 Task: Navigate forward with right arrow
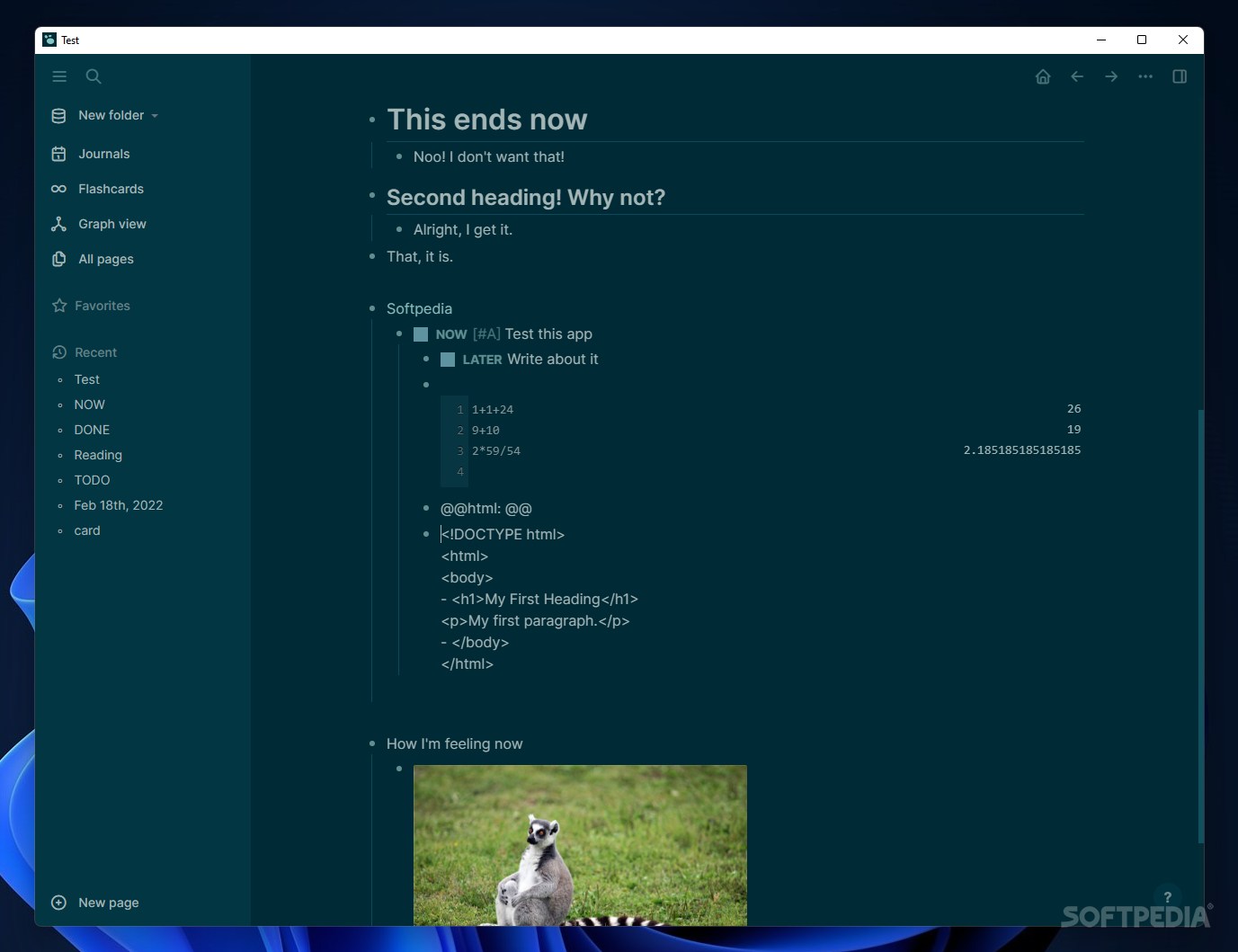(1111, 76)
